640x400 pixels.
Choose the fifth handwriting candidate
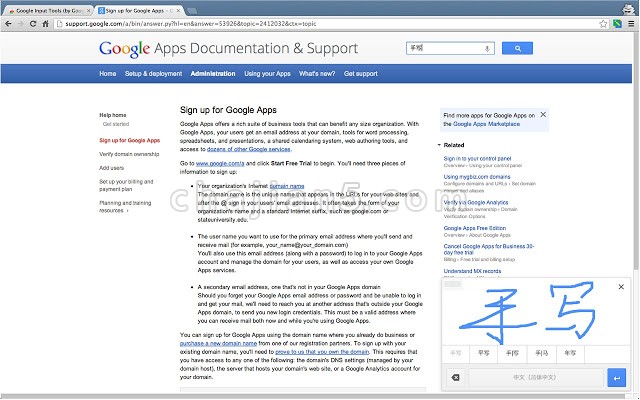(570, 353)
